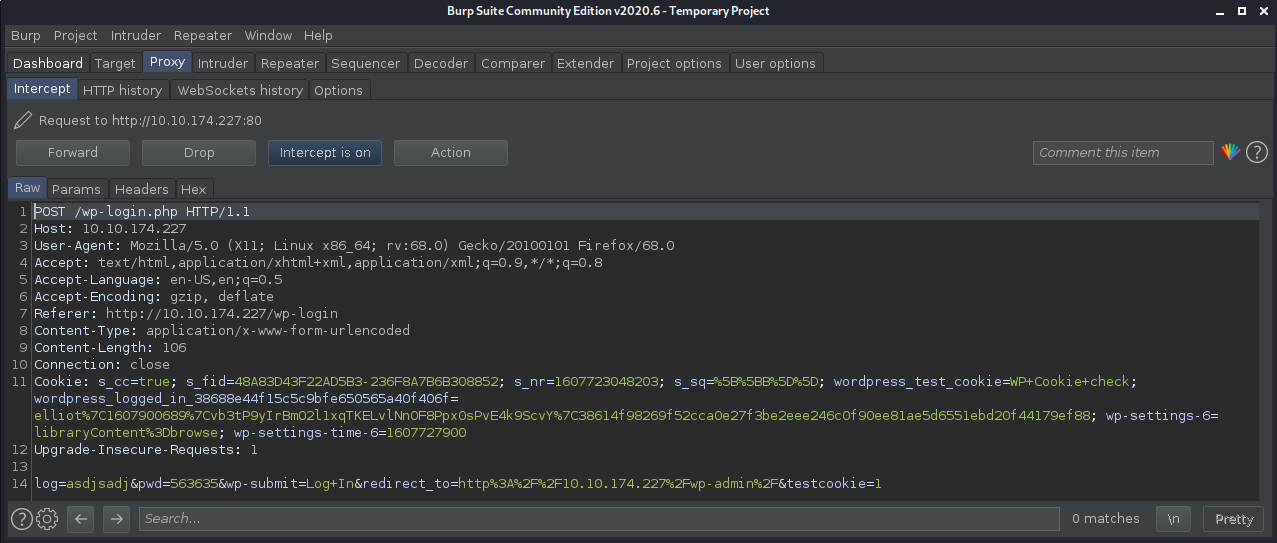1277x543 pixels.
Task: Click the Upgrade-Insecure-Requests line
Action: tap(146, 449)
